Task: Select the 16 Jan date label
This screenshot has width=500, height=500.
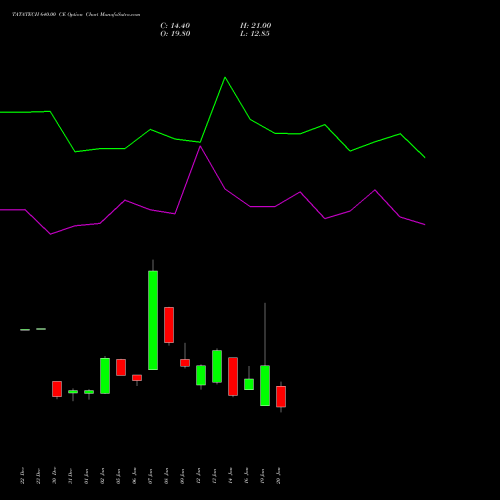Action: coord(246,476)
